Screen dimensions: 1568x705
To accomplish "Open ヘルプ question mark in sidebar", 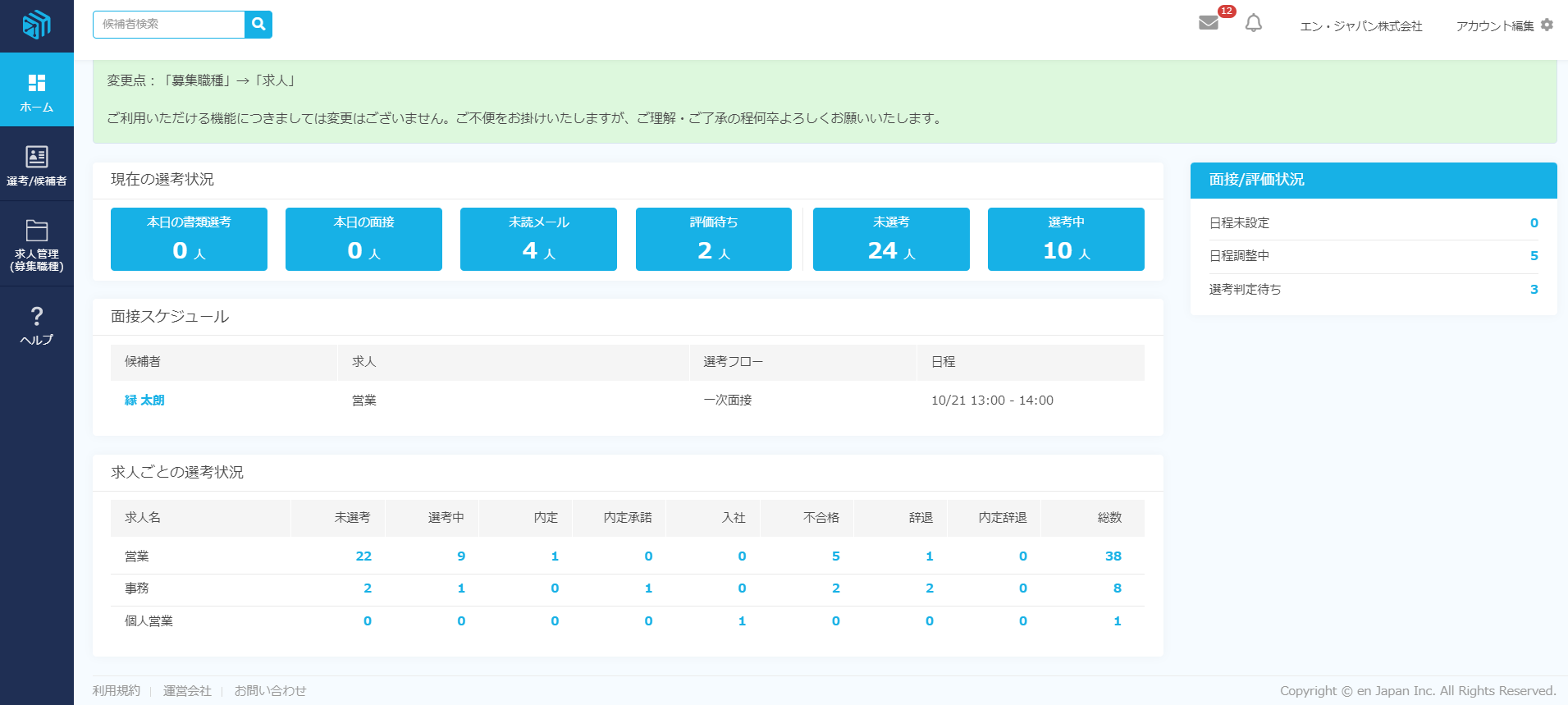I will point(36,325).
